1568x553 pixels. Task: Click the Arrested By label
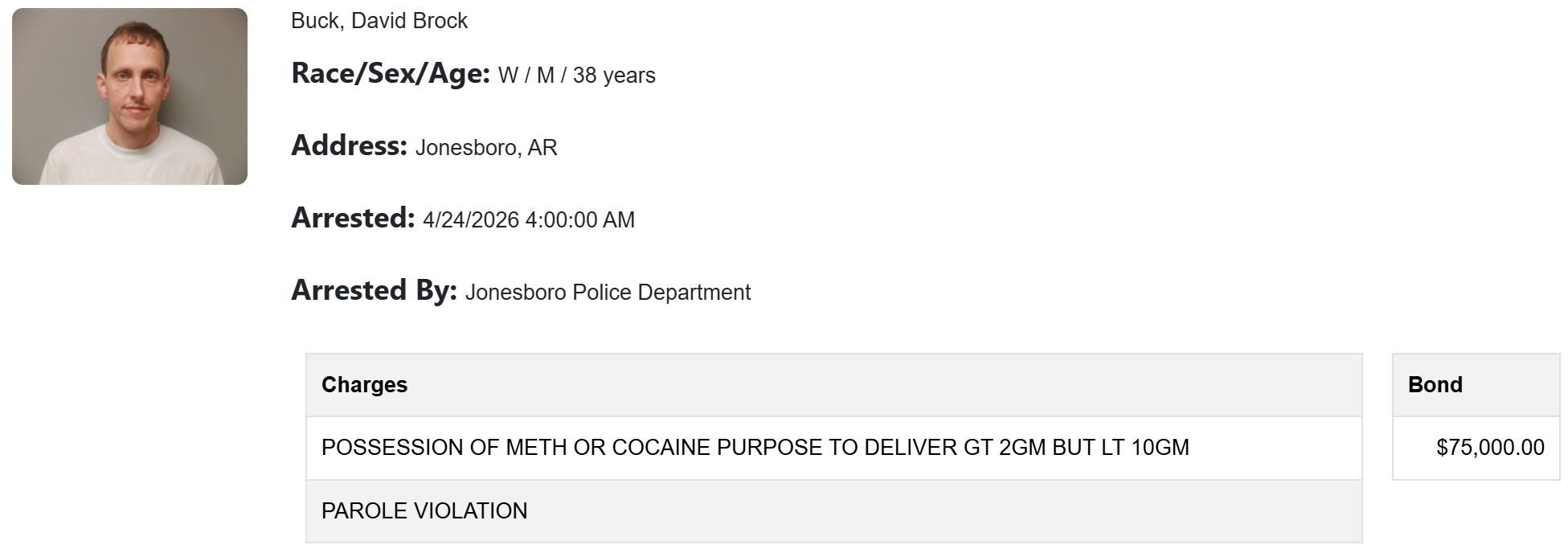click(x=374, y=291)
